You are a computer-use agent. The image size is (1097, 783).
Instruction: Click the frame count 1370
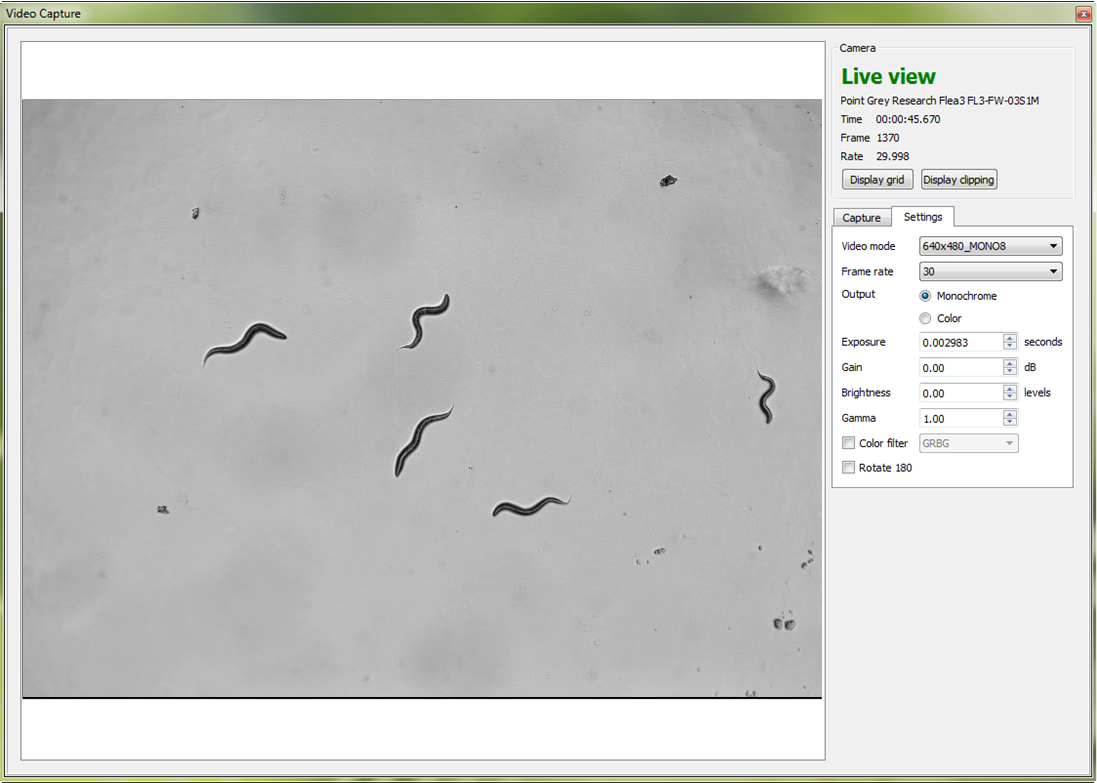pos(888,138)
